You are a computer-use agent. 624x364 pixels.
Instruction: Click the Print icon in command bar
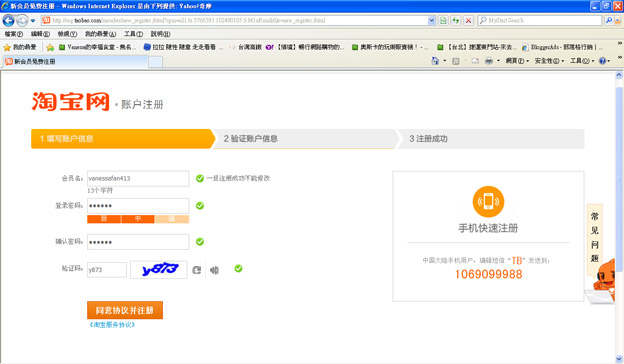pyautogui.click(x=489, y=61)
